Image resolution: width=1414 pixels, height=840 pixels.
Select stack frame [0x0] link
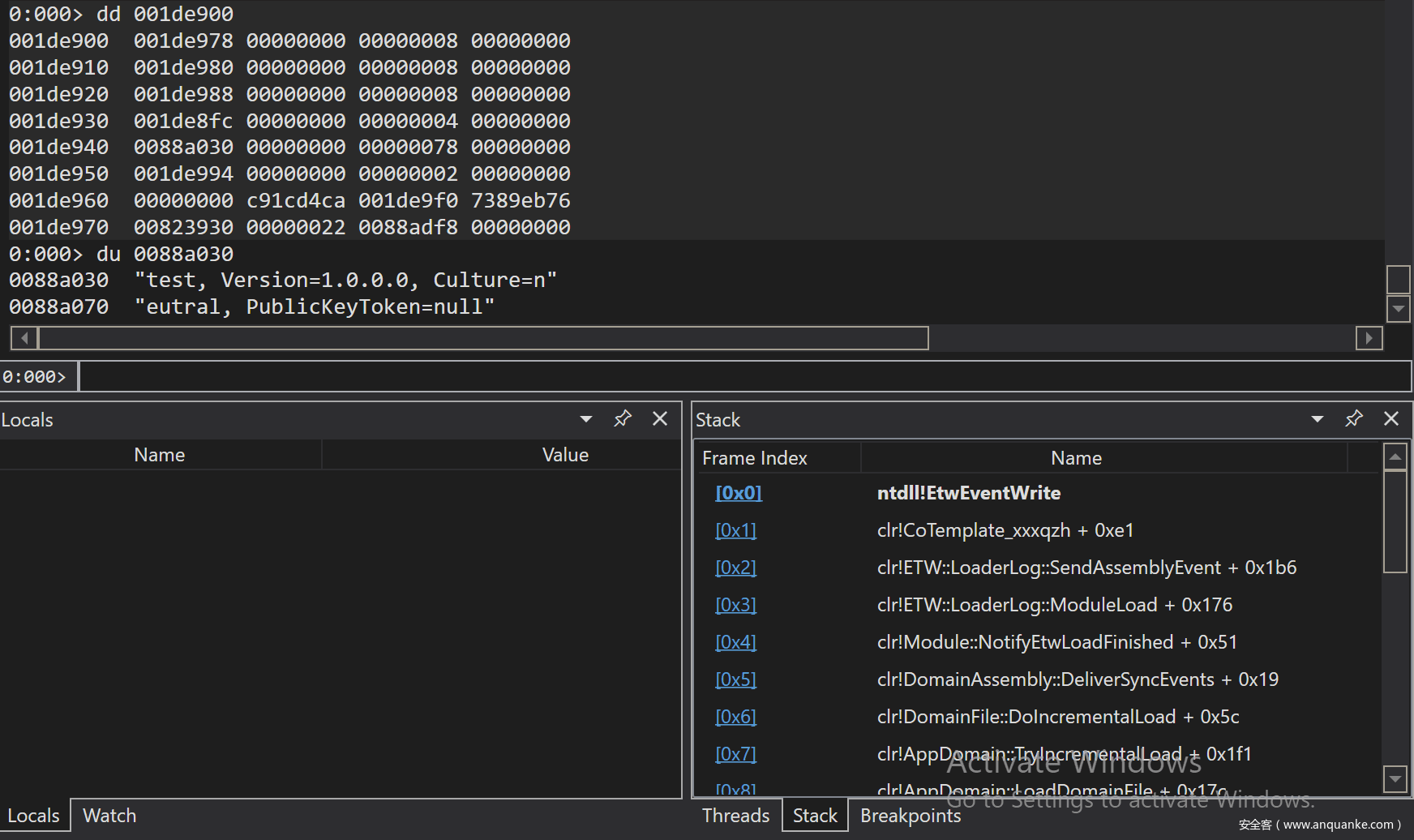(738, 493)
